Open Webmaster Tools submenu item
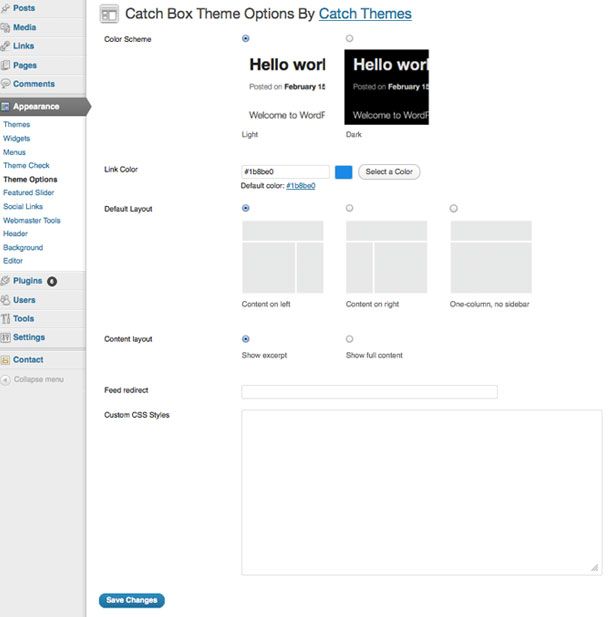Image resolution: width=608 pixels, height=617 pixels. tap(32, 220)
